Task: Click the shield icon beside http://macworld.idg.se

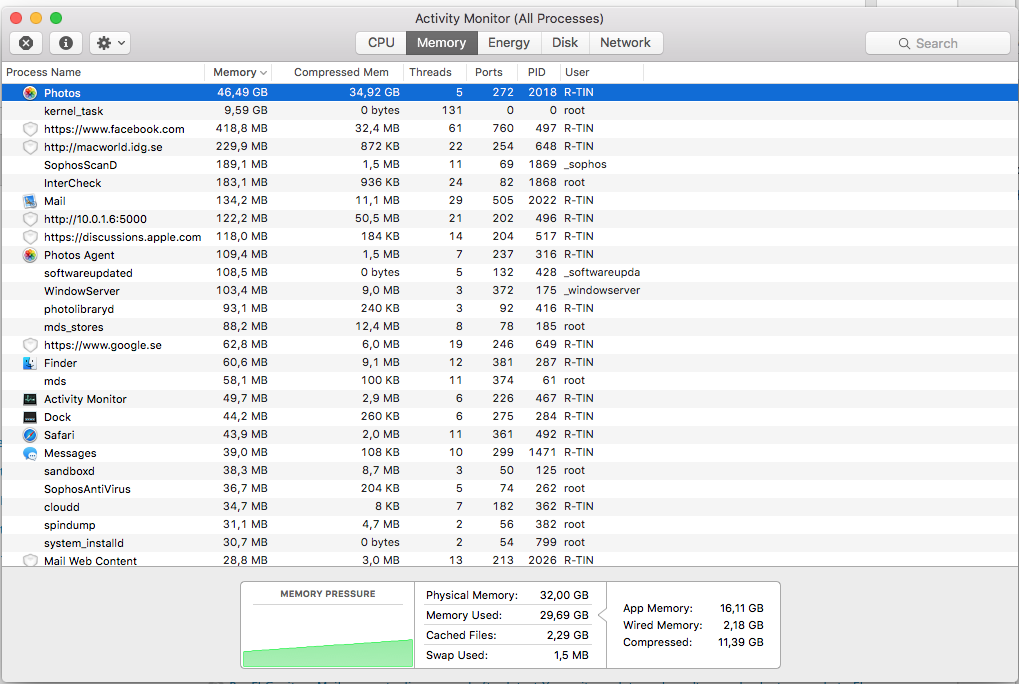Action: pyautogui.click(x=30, y=147)
